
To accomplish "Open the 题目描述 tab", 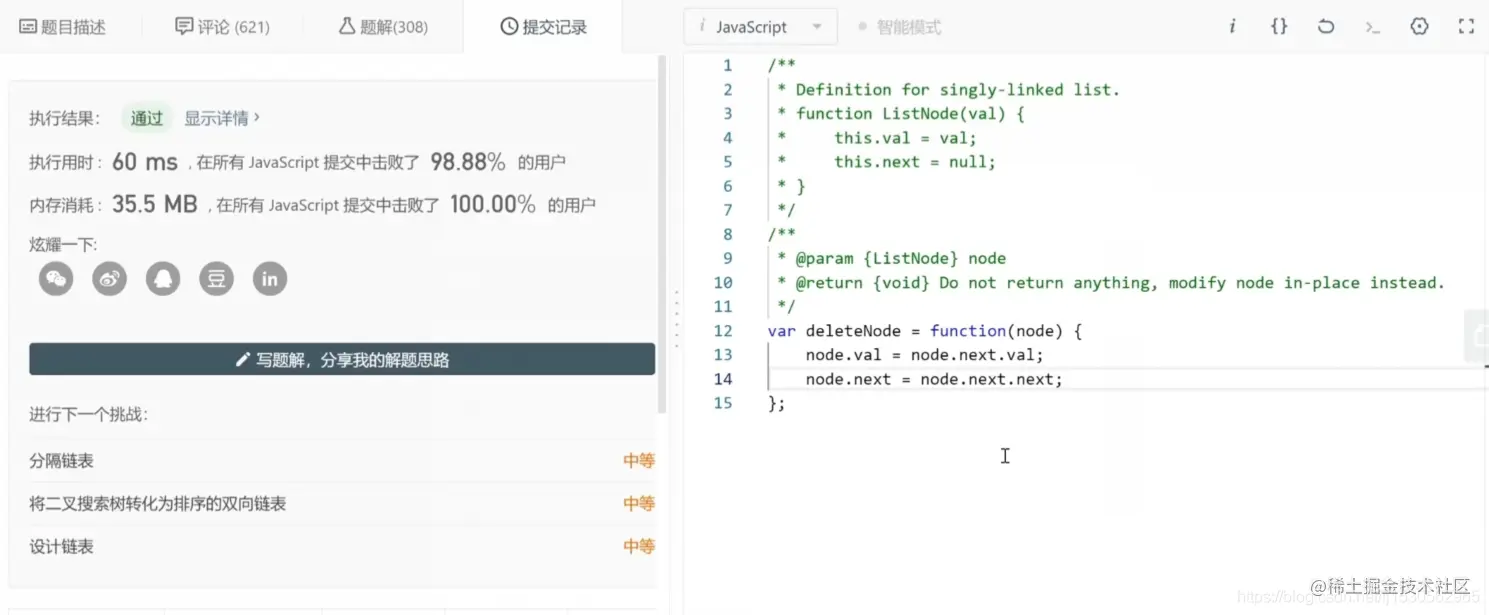I will (x=63, y=27).
